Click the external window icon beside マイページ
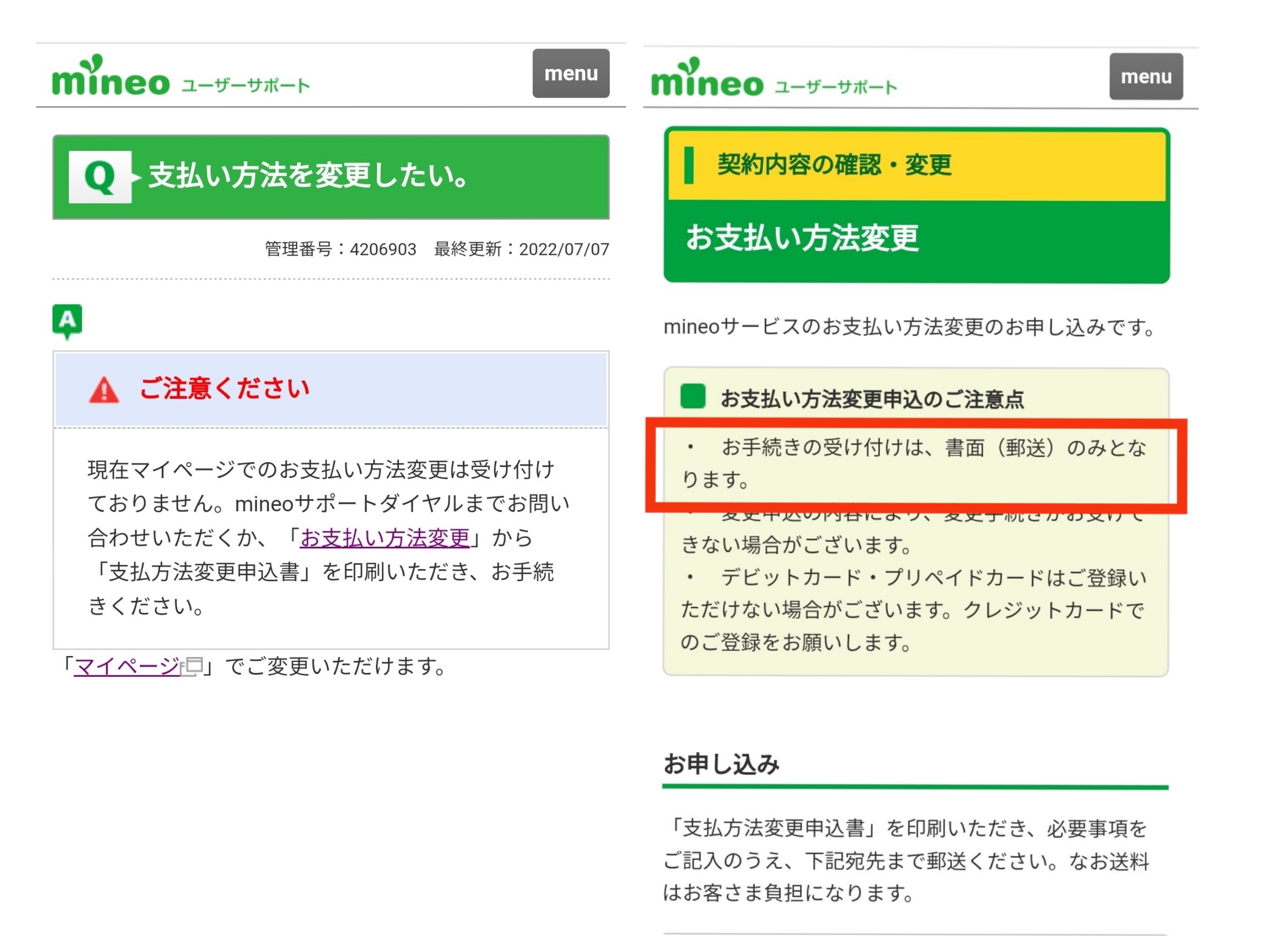Screen dimensions: 1270x952 192,666
